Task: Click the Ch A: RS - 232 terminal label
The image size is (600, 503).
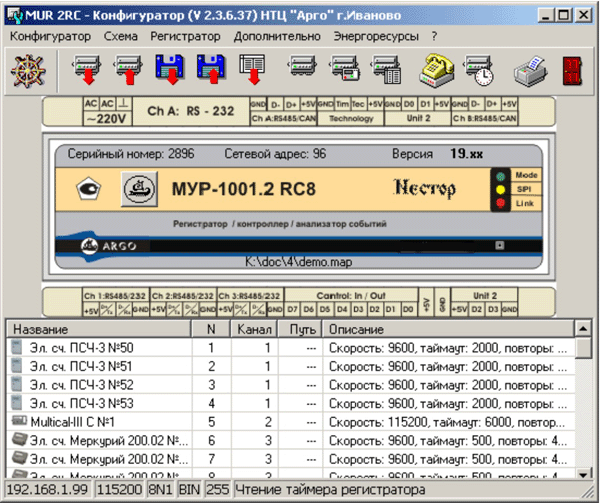Action: pos(191,111)
